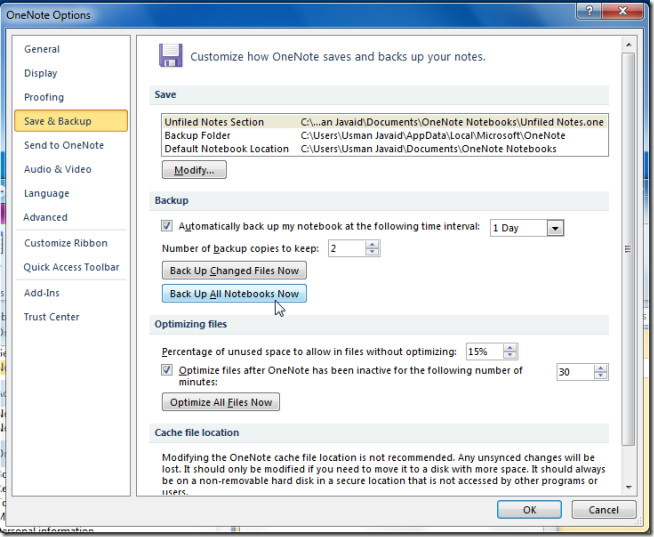
Task: Open the Display options category
Action: pos(40,73)
